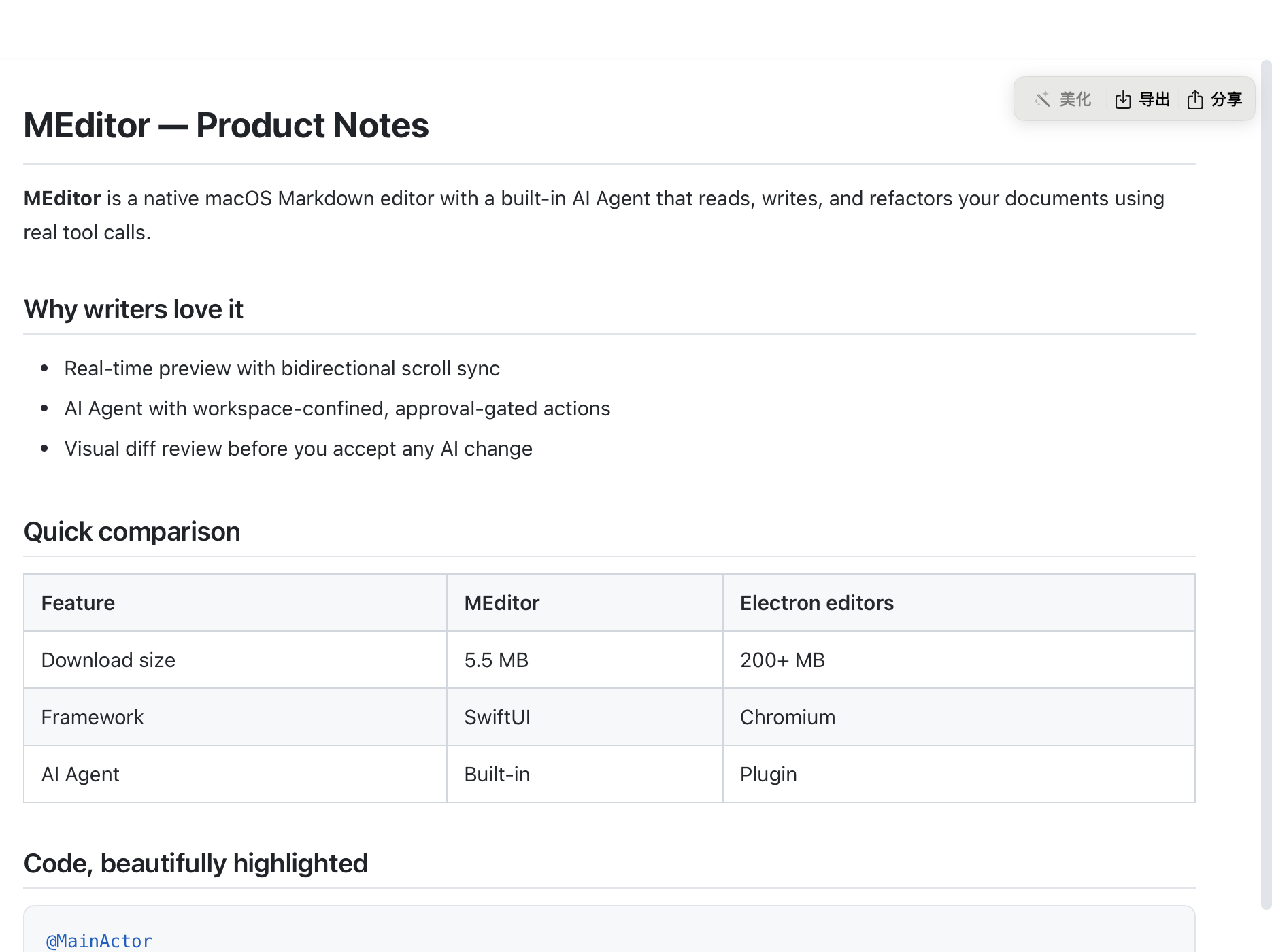1272x952 pixels.
Task: Click the 'AI Agent' table cell
Action: point(235,775)
